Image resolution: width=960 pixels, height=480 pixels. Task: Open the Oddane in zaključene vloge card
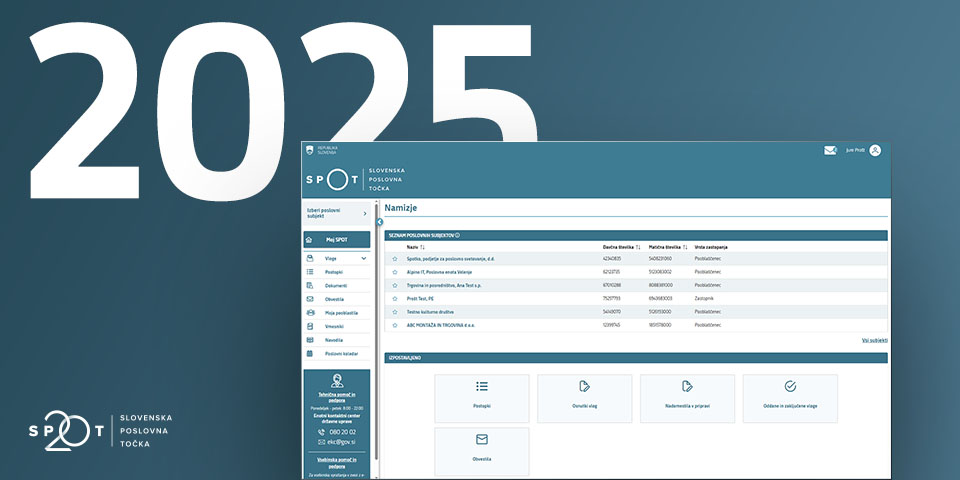point(790,398)
